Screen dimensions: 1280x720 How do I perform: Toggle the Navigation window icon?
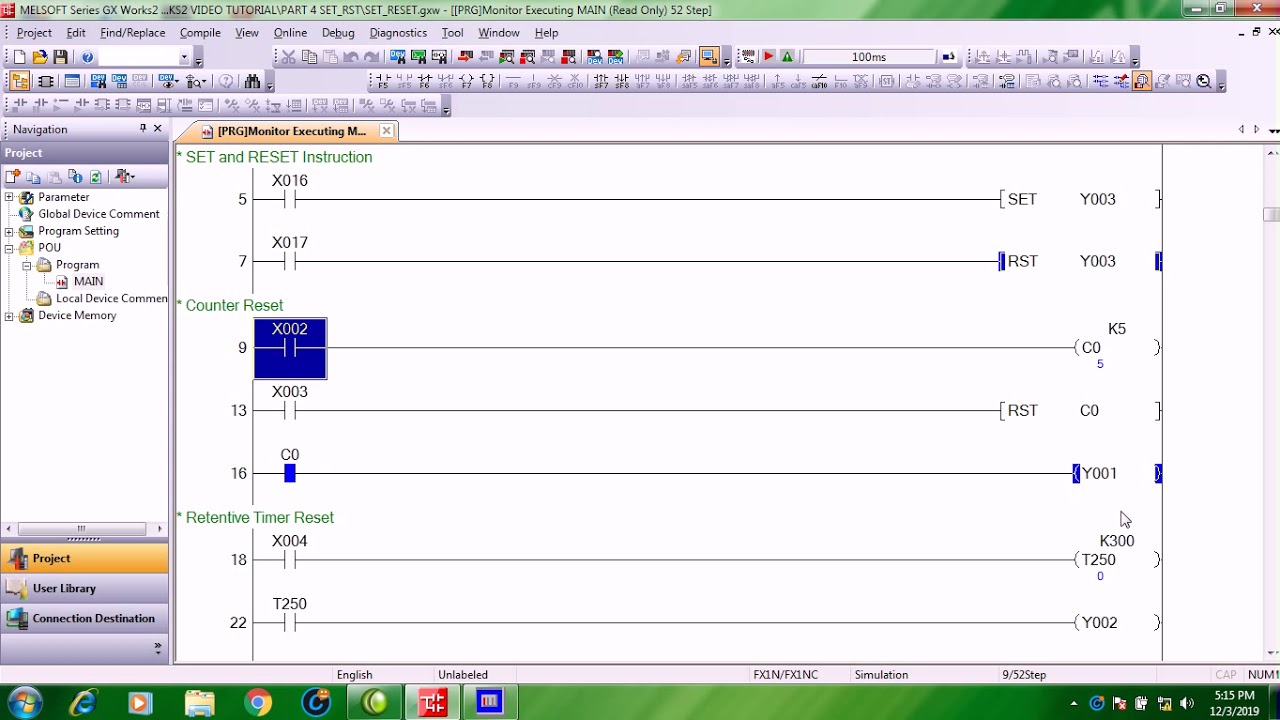click(x=19, y=81)
